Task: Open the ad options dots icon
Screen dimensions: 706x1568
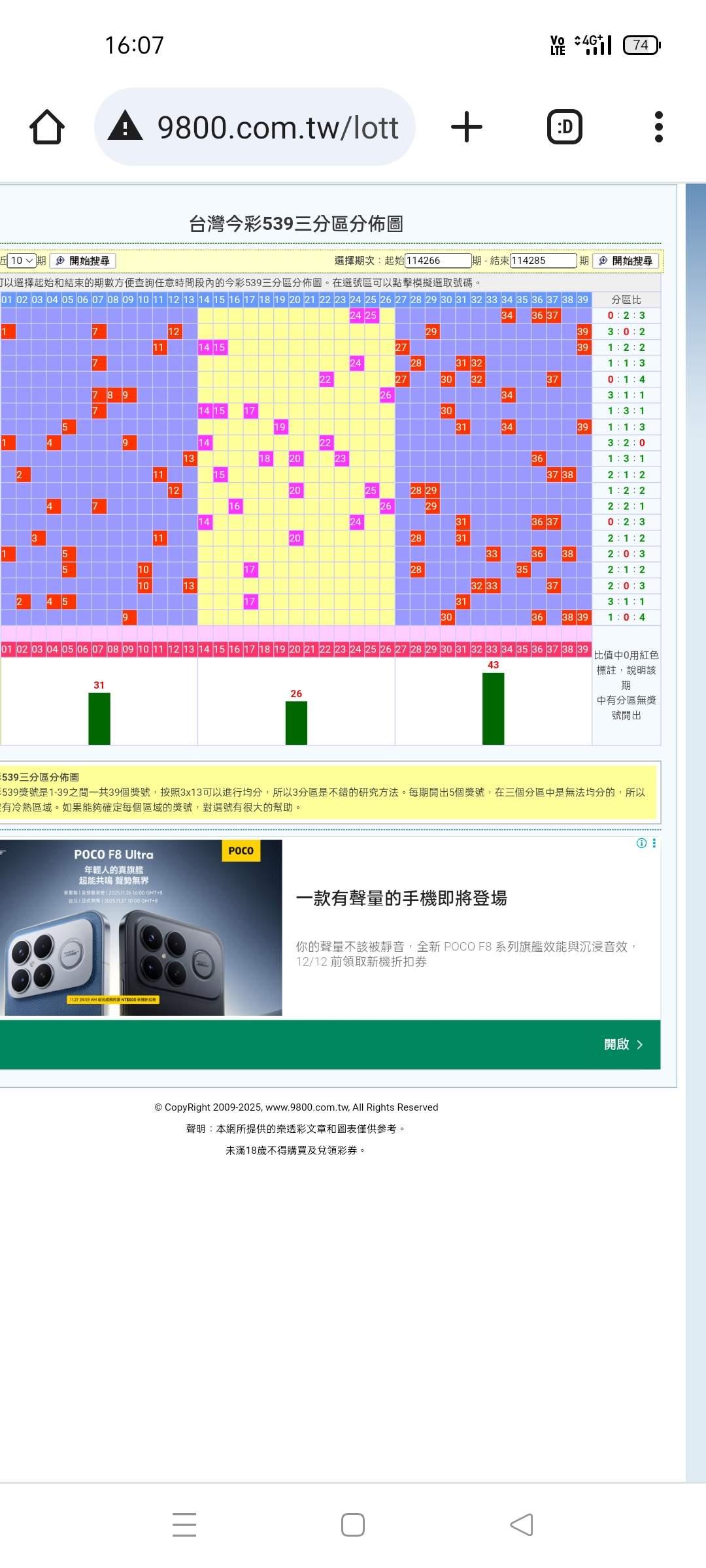Action: click(654, 843)
